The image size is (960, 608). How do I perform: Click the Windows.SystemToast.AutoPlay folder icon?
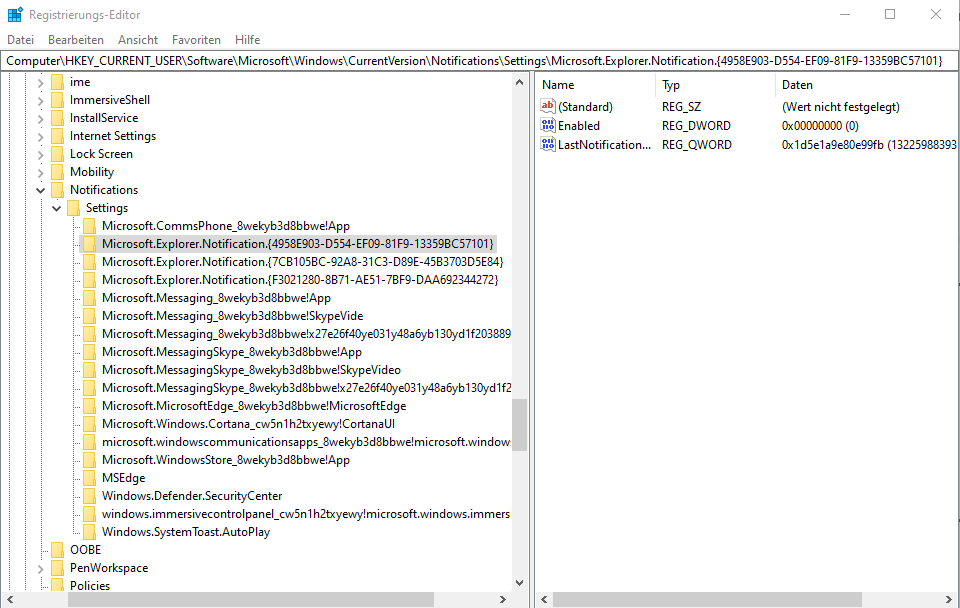pyautogui.click(x=89, y=532)
